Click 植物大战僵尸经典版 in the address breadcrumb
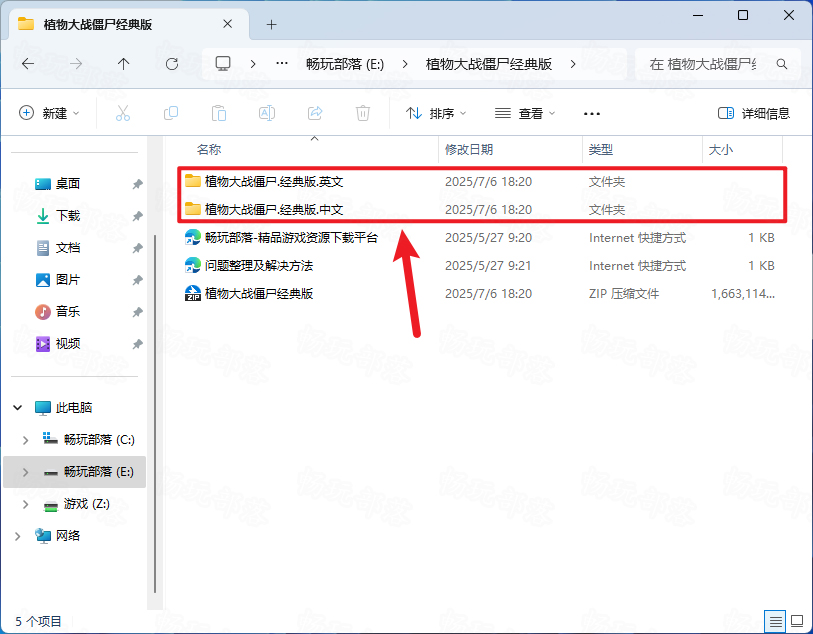 click(488, 64)
